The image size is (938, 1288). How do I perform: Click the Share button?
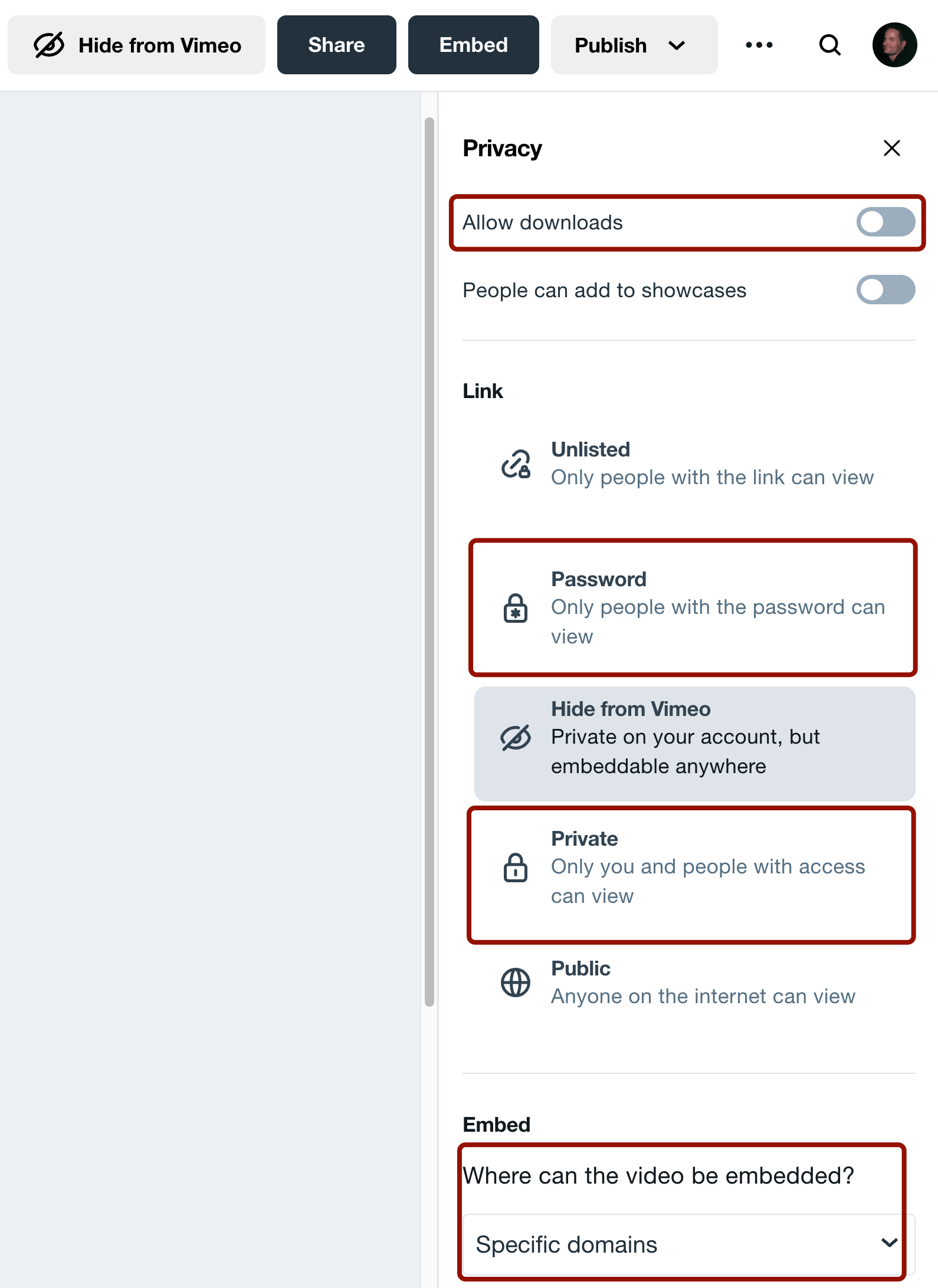click(x=337, y=45)
